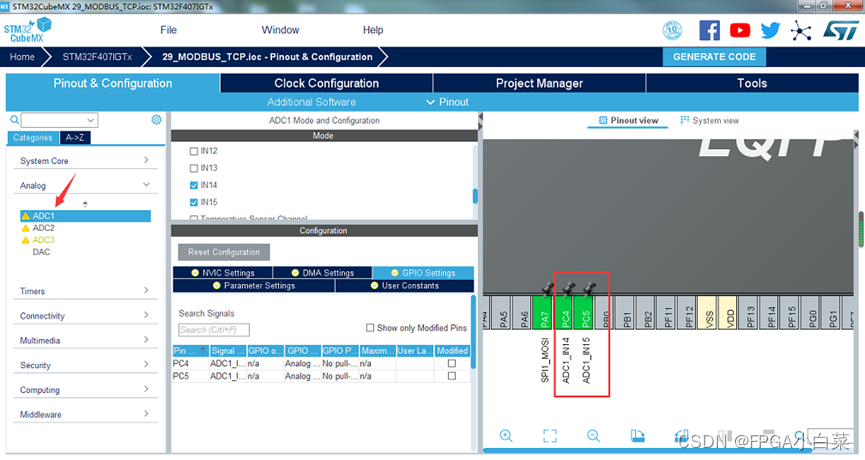Click the zoom out magnifier in pinout view
Image resolution: width=865 pixels, height=460 pixels.
(x=593, y=436)
